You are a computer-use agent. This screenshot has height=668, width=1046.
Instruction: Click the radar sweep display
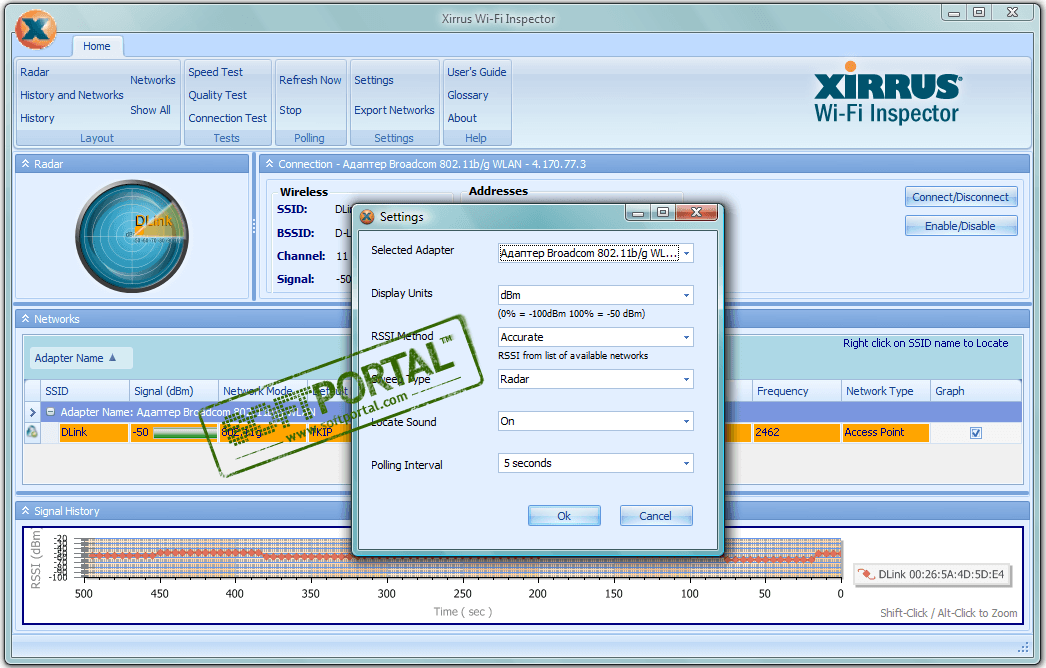point(132,236)
